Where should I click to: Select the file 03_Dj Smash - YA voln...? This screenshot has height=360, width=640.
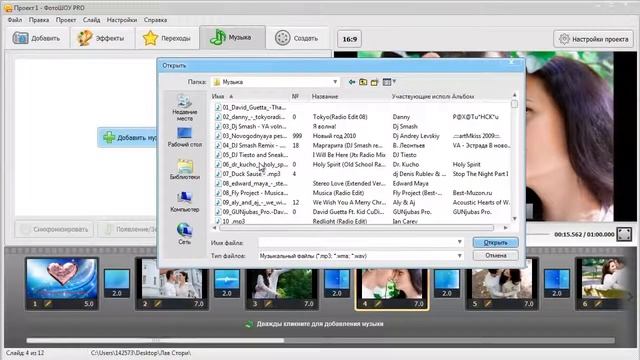pos(251,127)
